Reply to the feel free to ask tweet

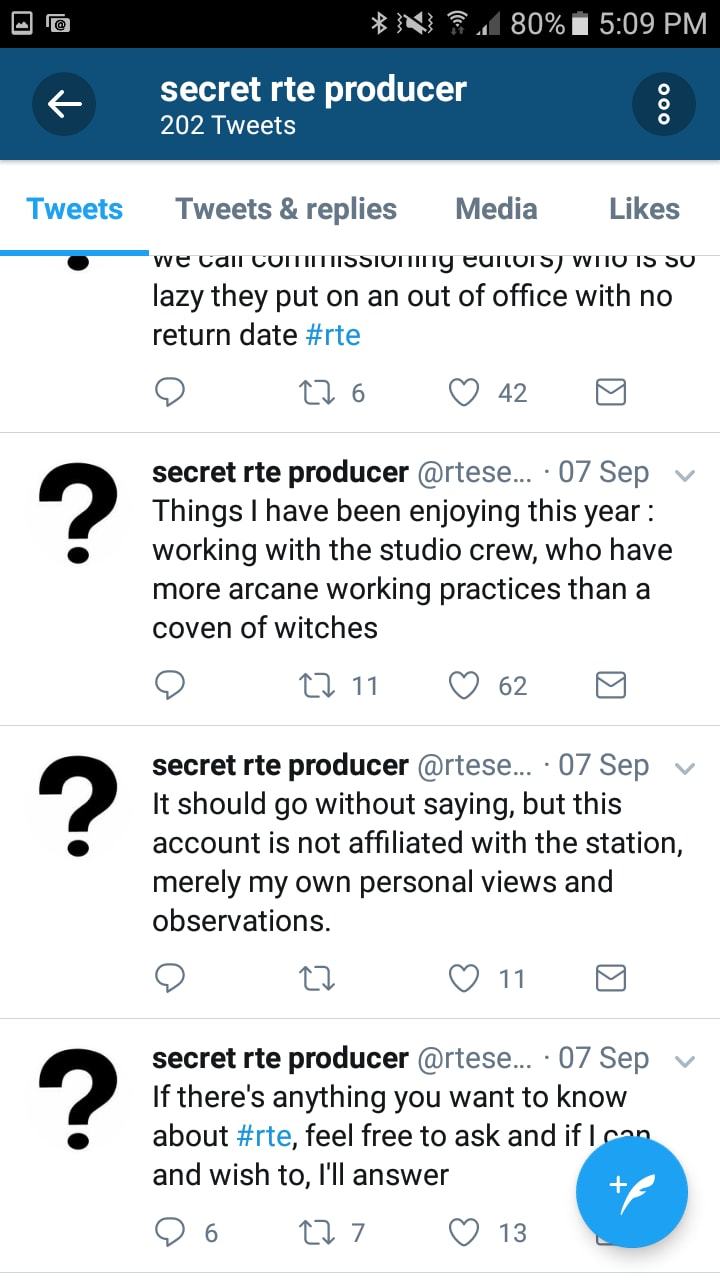click(170, 1232)
